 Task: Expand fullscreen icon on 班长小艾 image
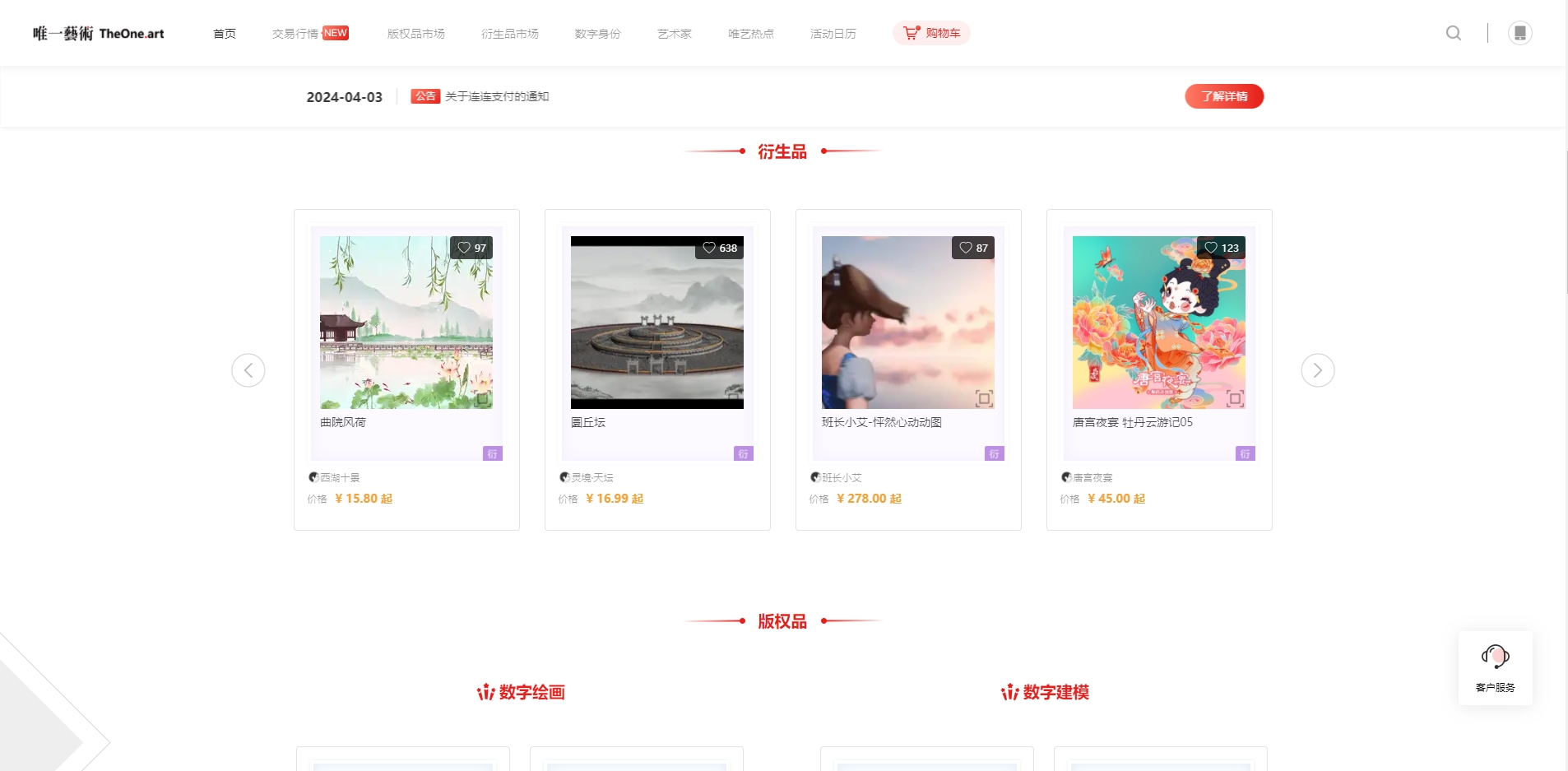[984, 399]
